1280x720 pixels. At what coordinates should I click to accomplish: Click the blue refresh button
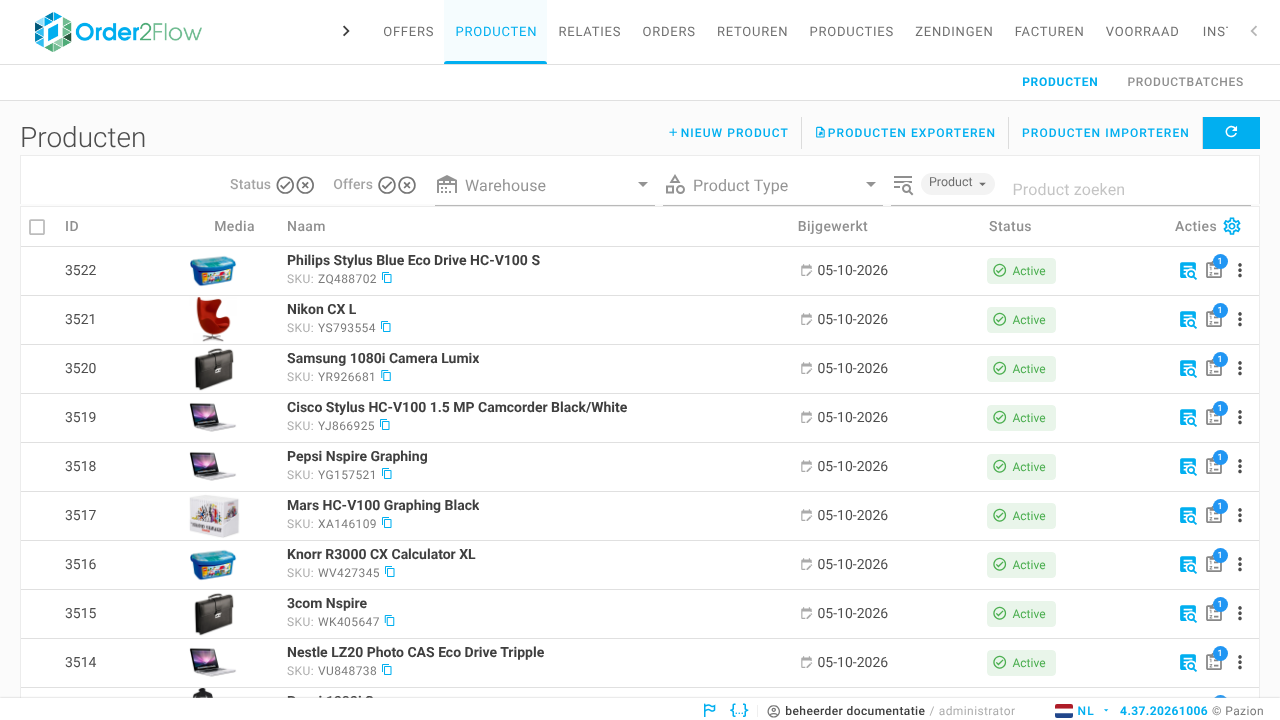point(1231,132)
